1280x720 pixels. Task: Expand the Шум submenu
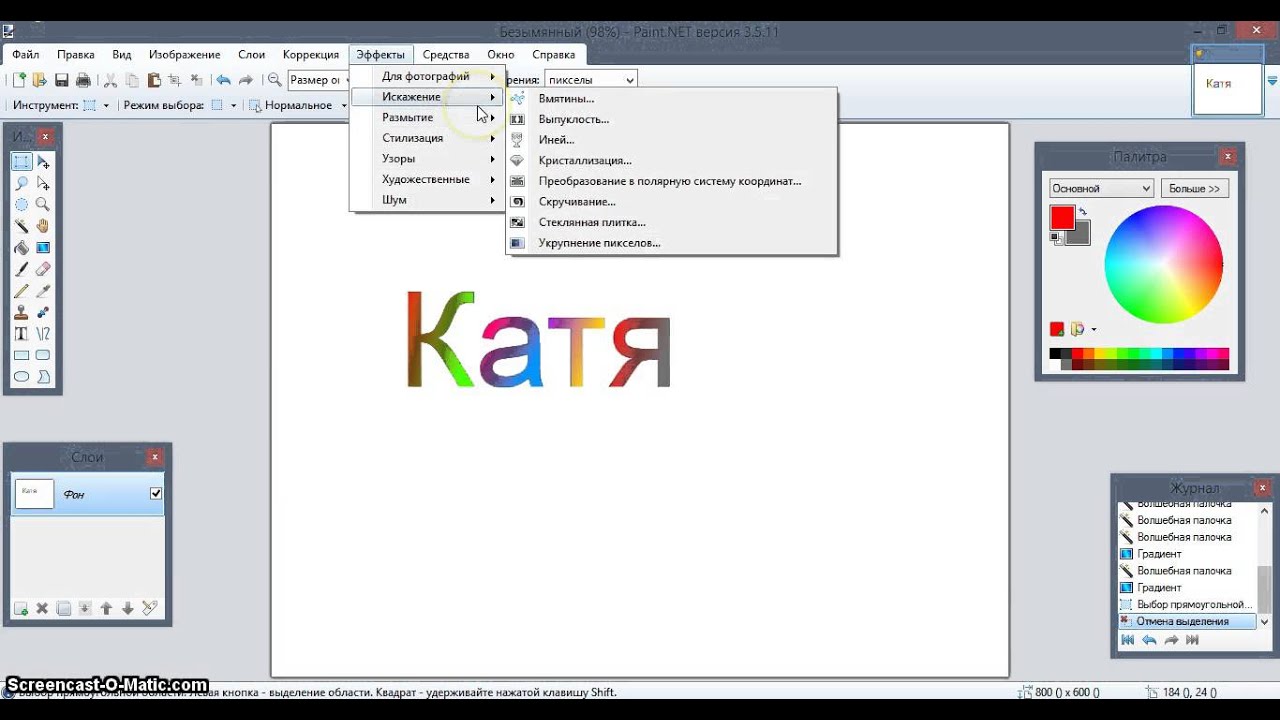[x=428, y=200]
